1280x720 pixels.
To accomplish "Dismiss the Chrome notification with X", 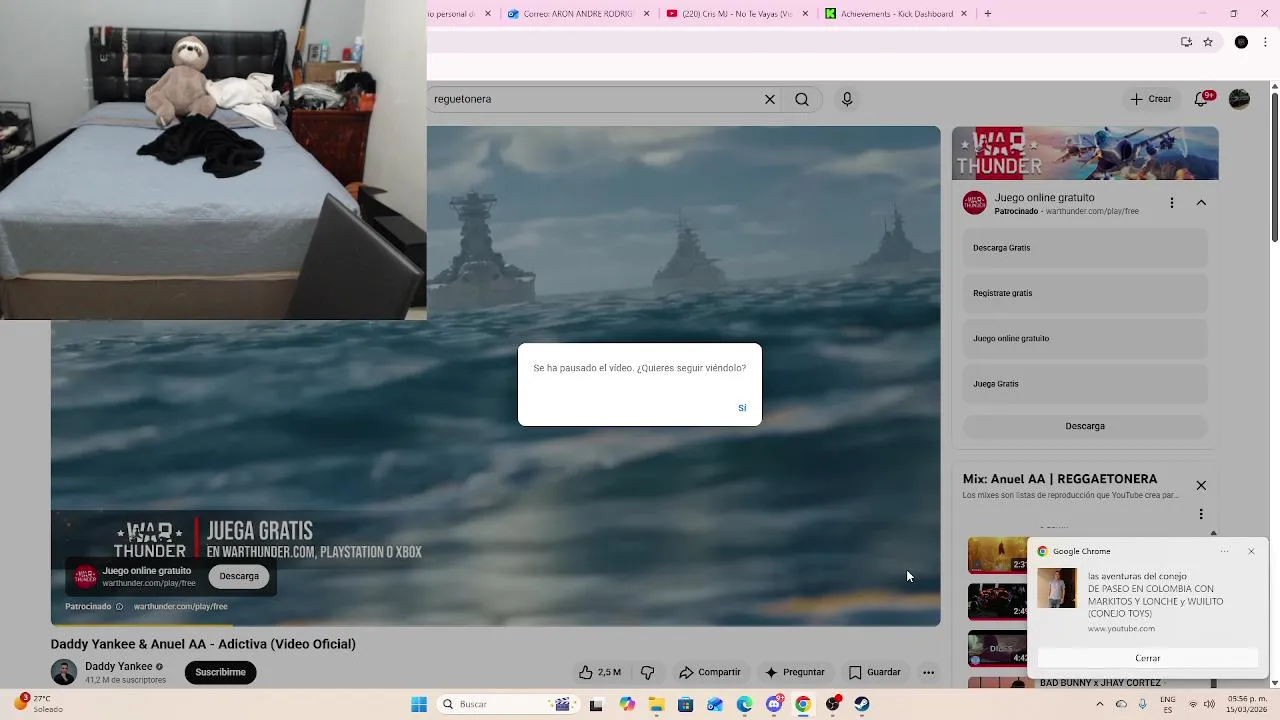I will point(1251,551).
